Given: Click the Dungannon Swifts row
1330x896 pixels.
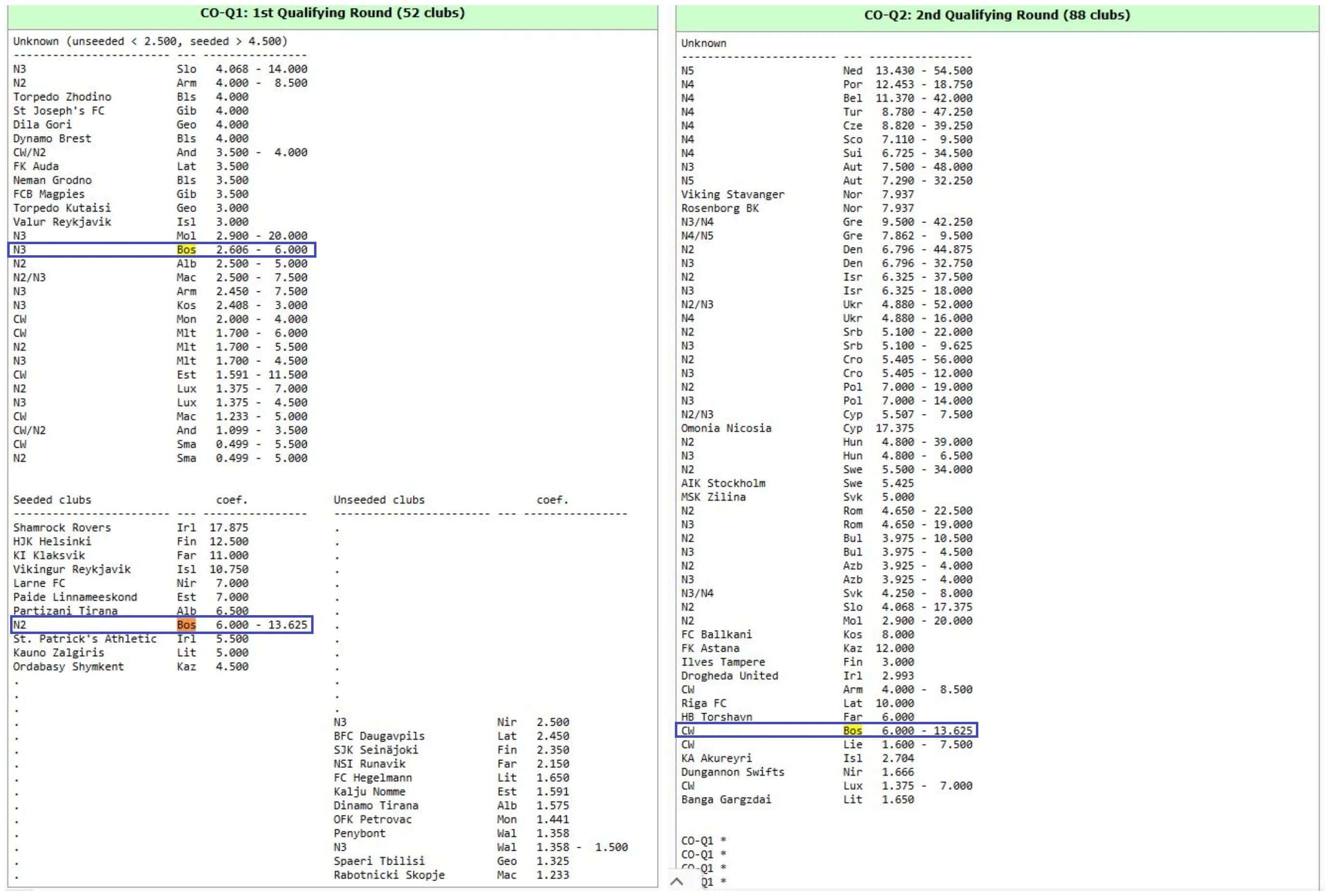Looking at the screenshot, I should tap(797, 772).
